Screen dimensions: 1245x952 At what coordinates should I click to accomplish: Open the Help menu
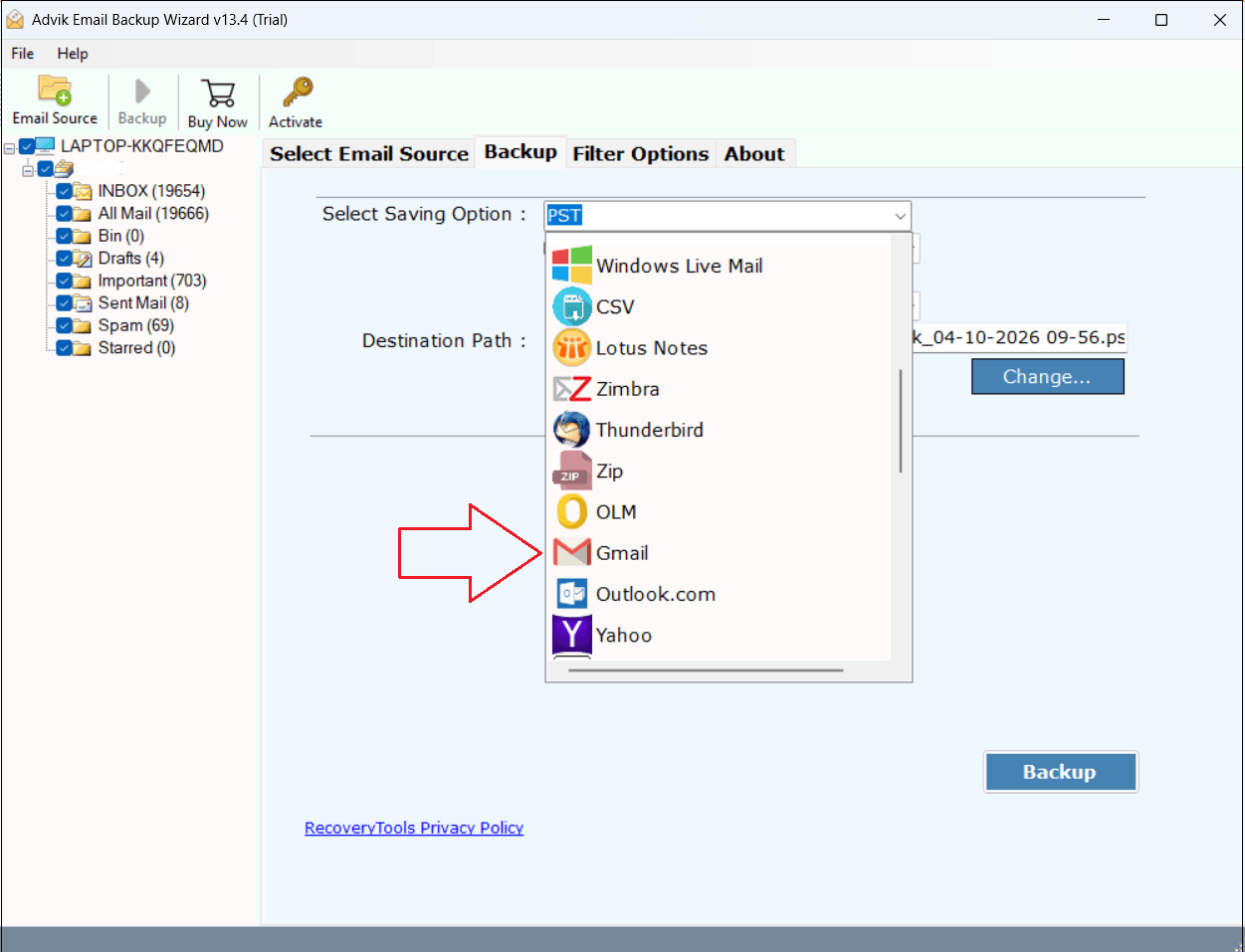(73, 54)
